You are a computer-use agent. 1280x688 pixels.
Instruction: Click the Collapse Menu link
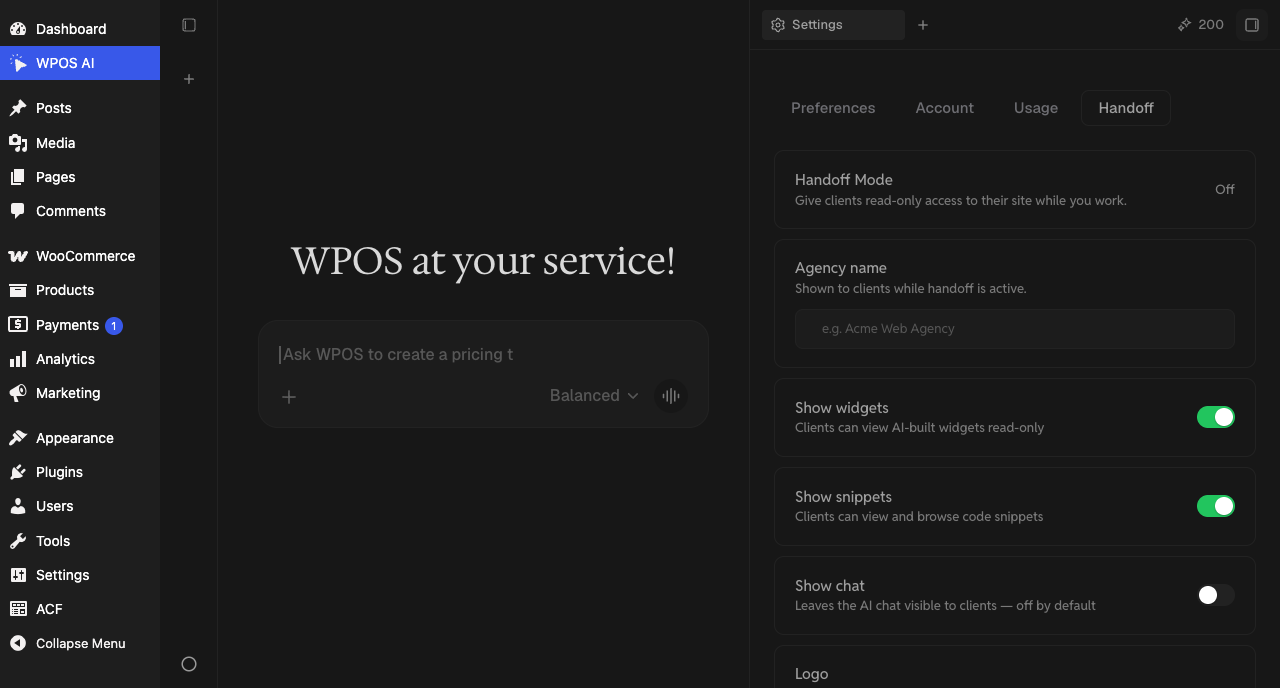[80, 644]
